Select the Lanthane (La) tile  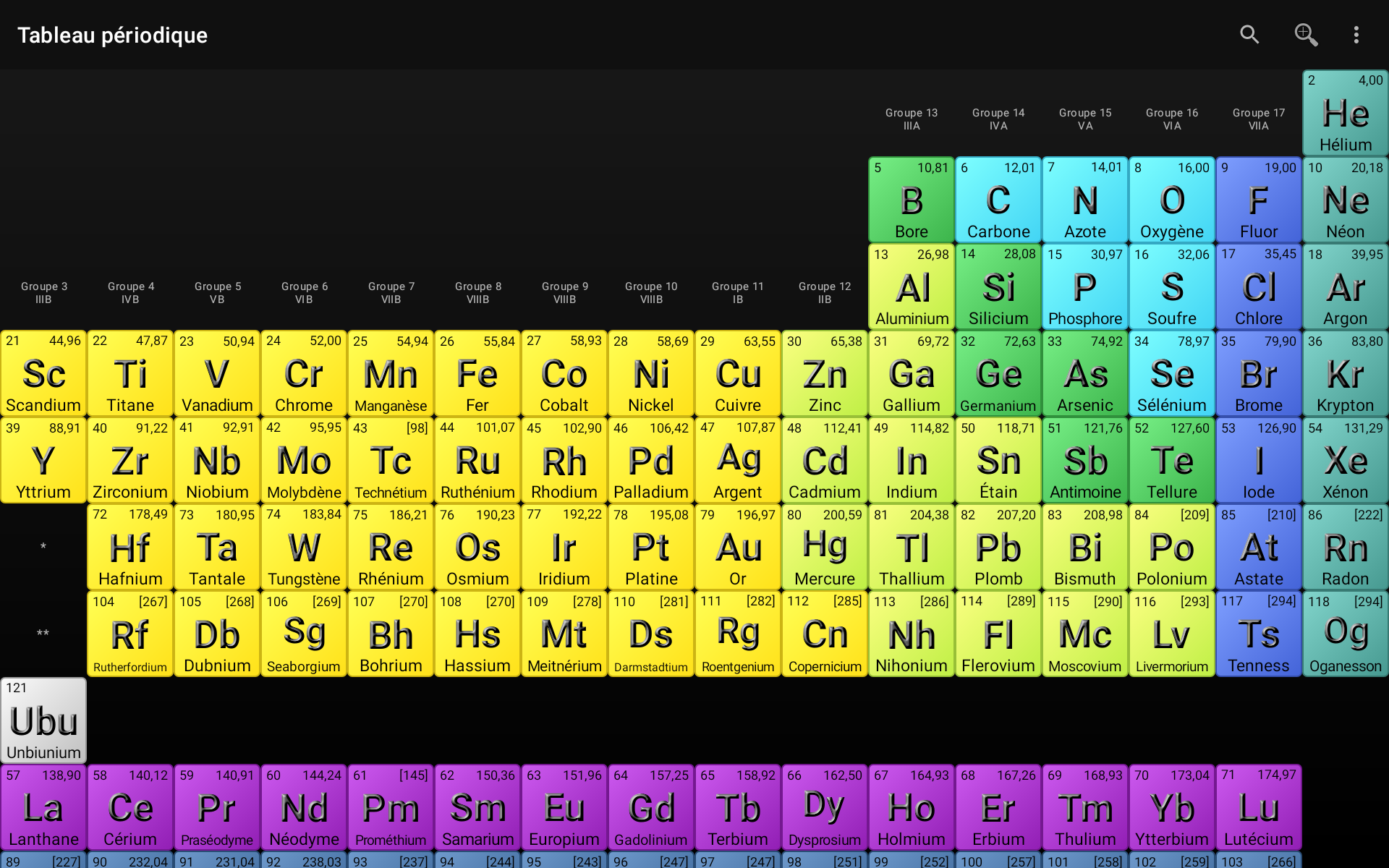[43, 807]
